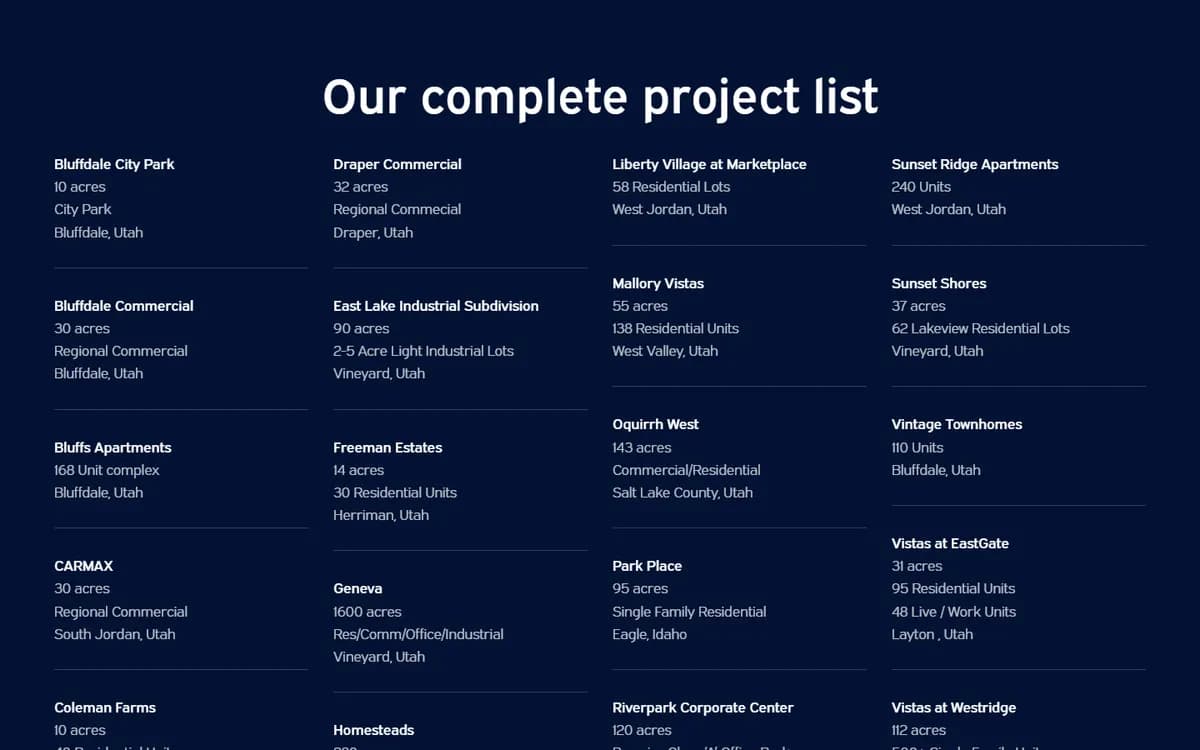Click 'Vineyard, Utah' under Geneva
The image size is (1200, 750).
coord(379,657)
